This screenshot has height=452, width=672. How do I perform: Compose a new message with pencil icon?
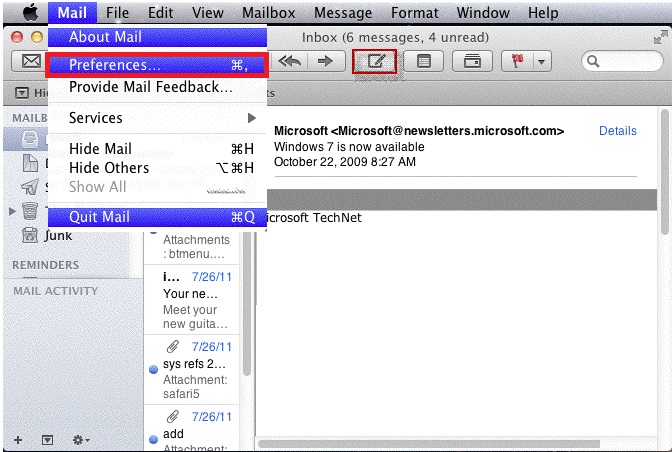[375, 61]
